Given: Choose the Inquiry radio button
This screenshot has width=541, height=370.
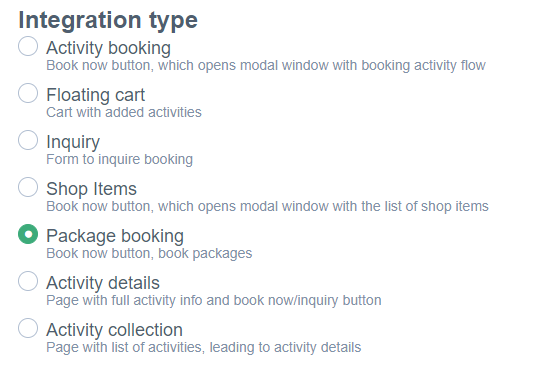Looking at the screenshot, I should 28,140.
